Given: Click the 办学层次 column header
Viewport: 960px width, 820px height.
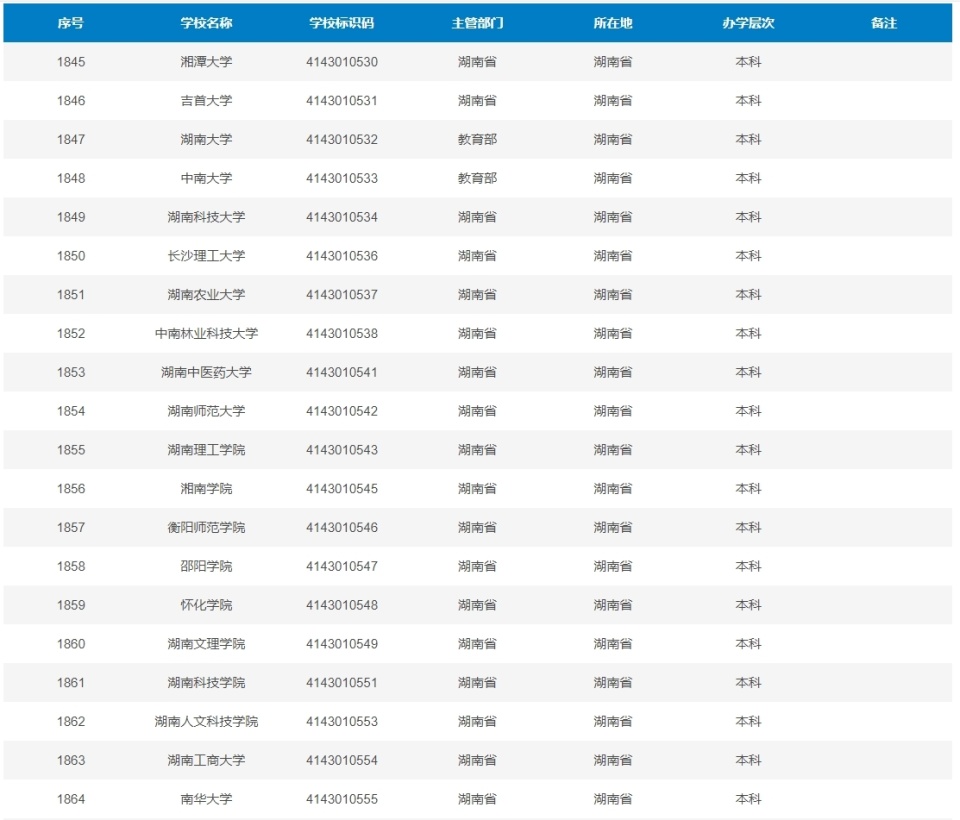Looking at the screenshot, I should [x=748, y=23].
